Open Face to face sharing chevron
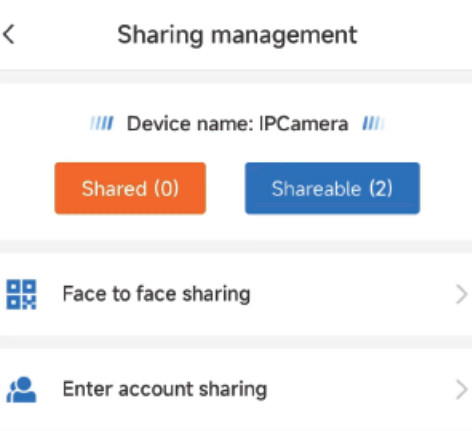The image size is (472, 431). click(x=462, y=294)
